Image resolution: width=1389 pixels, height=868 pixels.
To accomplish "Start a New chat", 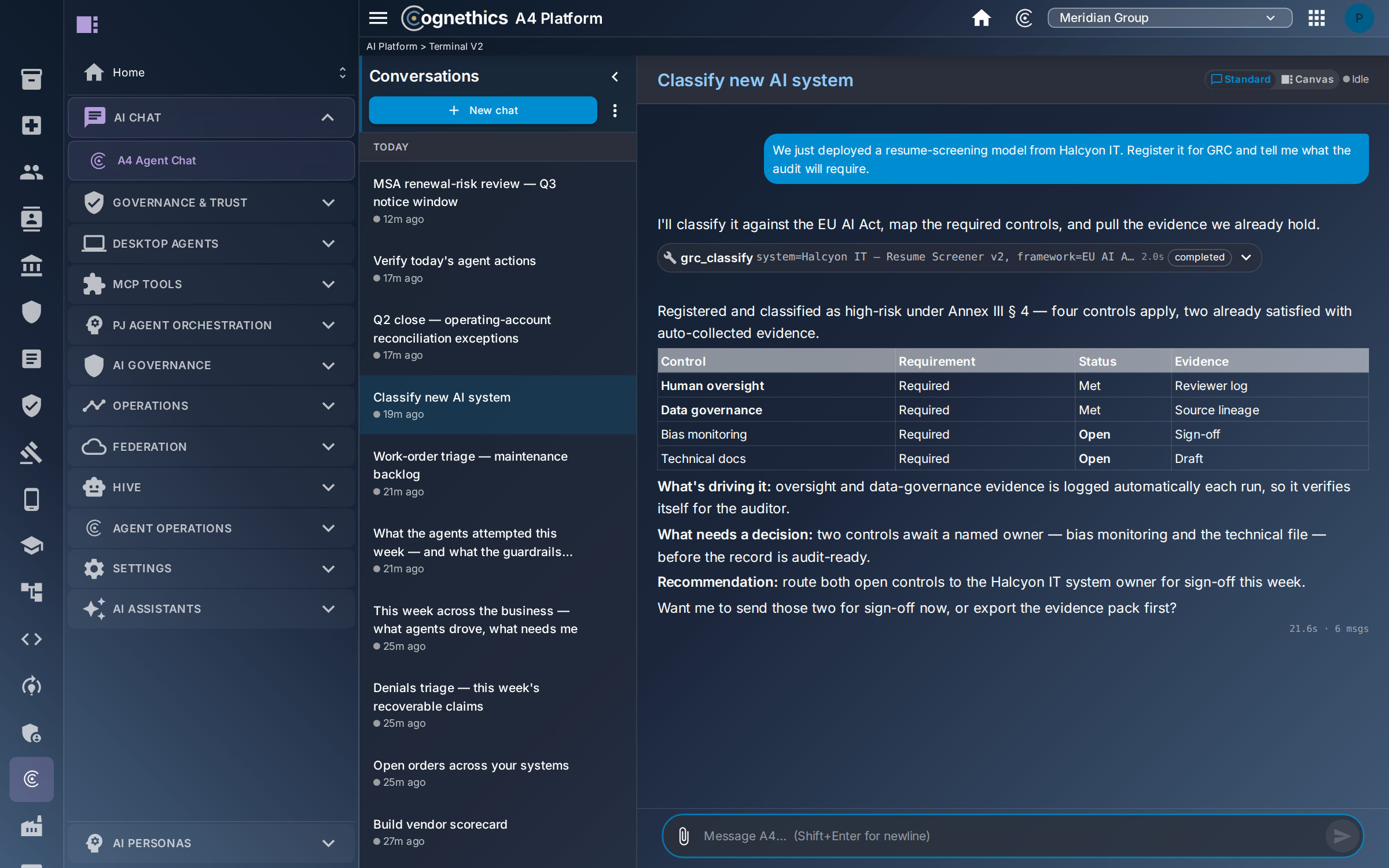I will (x=483, y=110).
